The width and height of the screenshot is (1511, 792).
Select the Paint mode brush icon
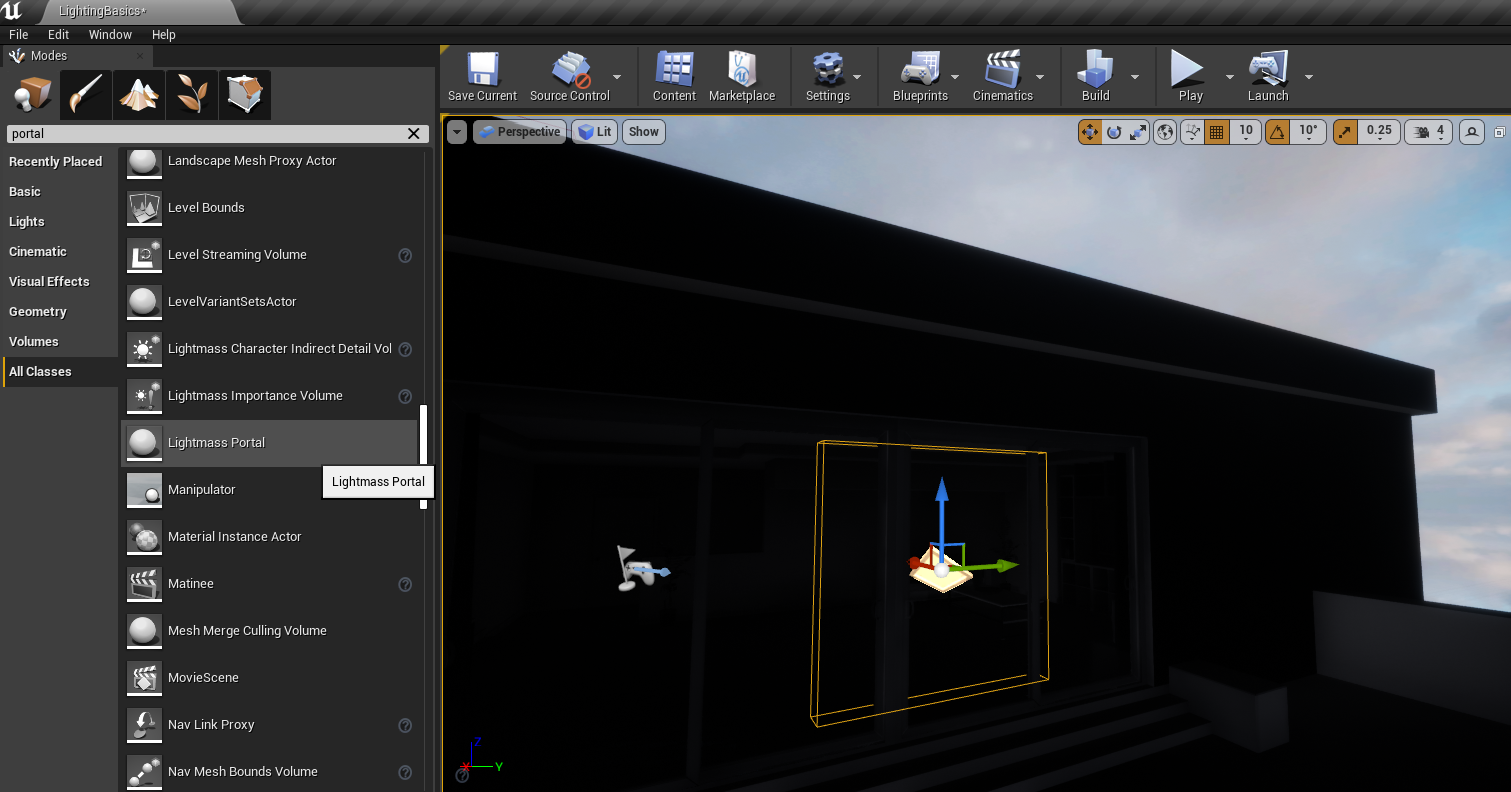[x=86, y=96]
